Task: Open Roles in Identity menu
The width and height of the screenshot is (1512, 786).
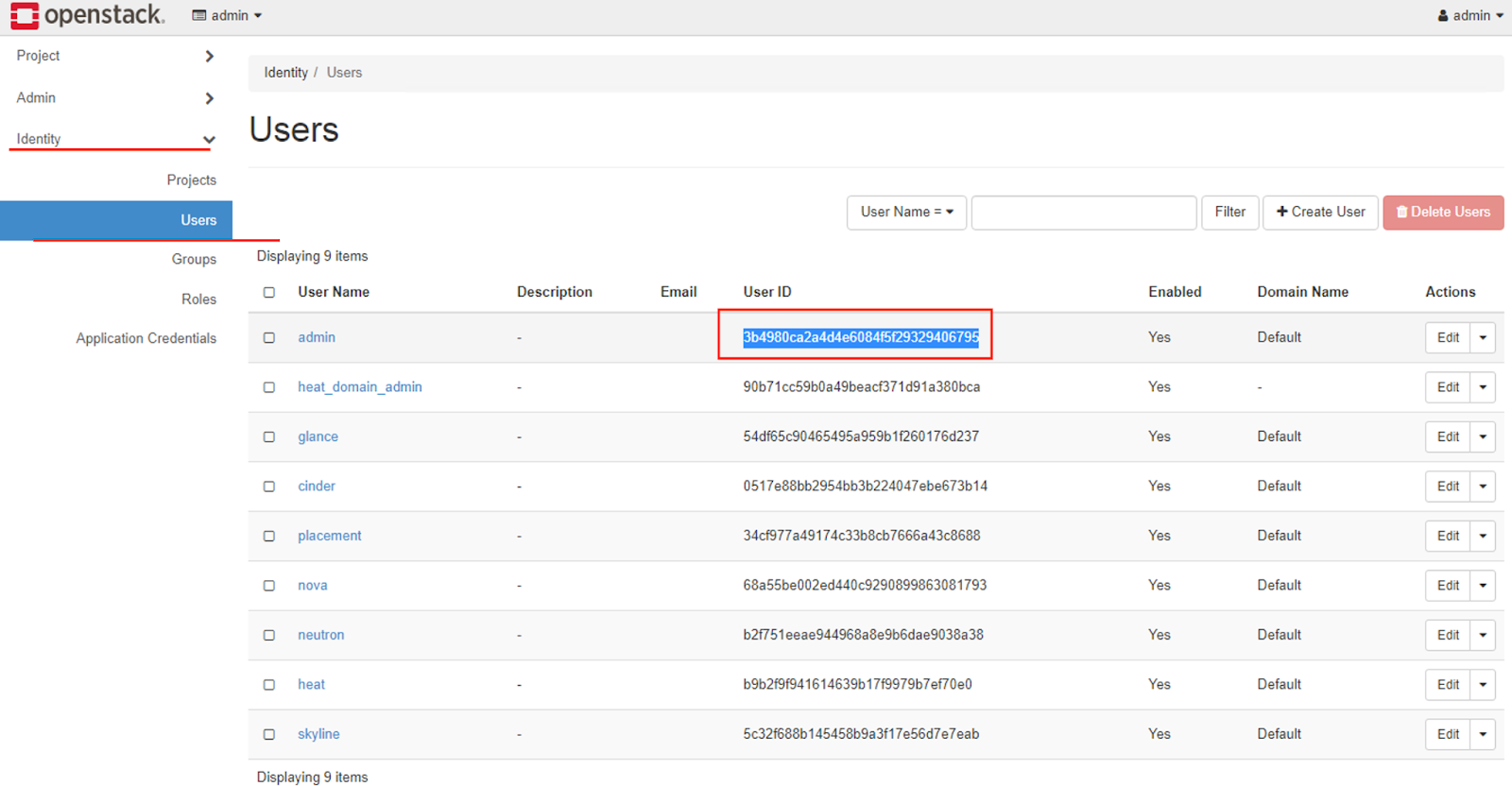Action: (198, 299)
